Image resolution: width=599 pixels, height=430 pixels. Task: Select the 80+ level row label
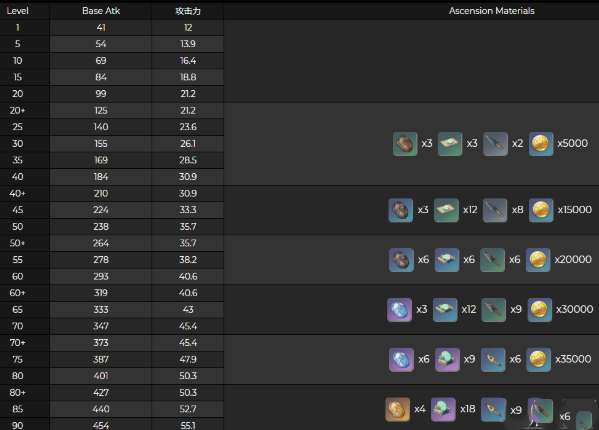click(18, 393)
